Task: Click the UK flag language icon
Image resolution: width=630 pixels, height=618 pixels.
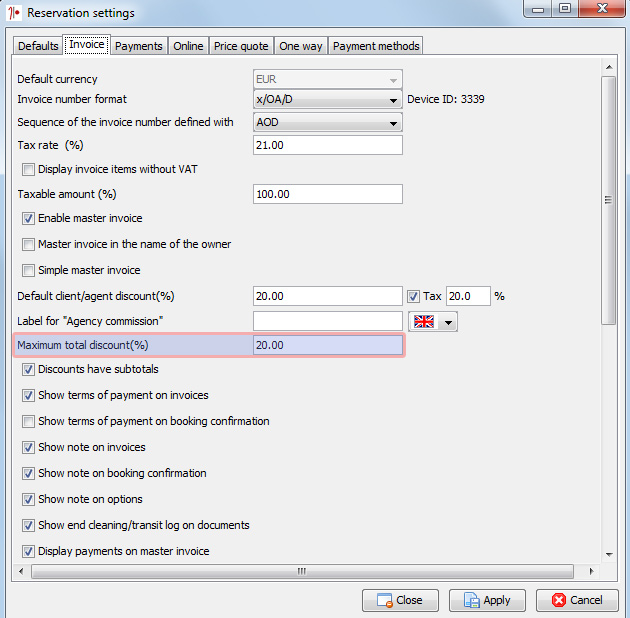Action: click(424, 321)
